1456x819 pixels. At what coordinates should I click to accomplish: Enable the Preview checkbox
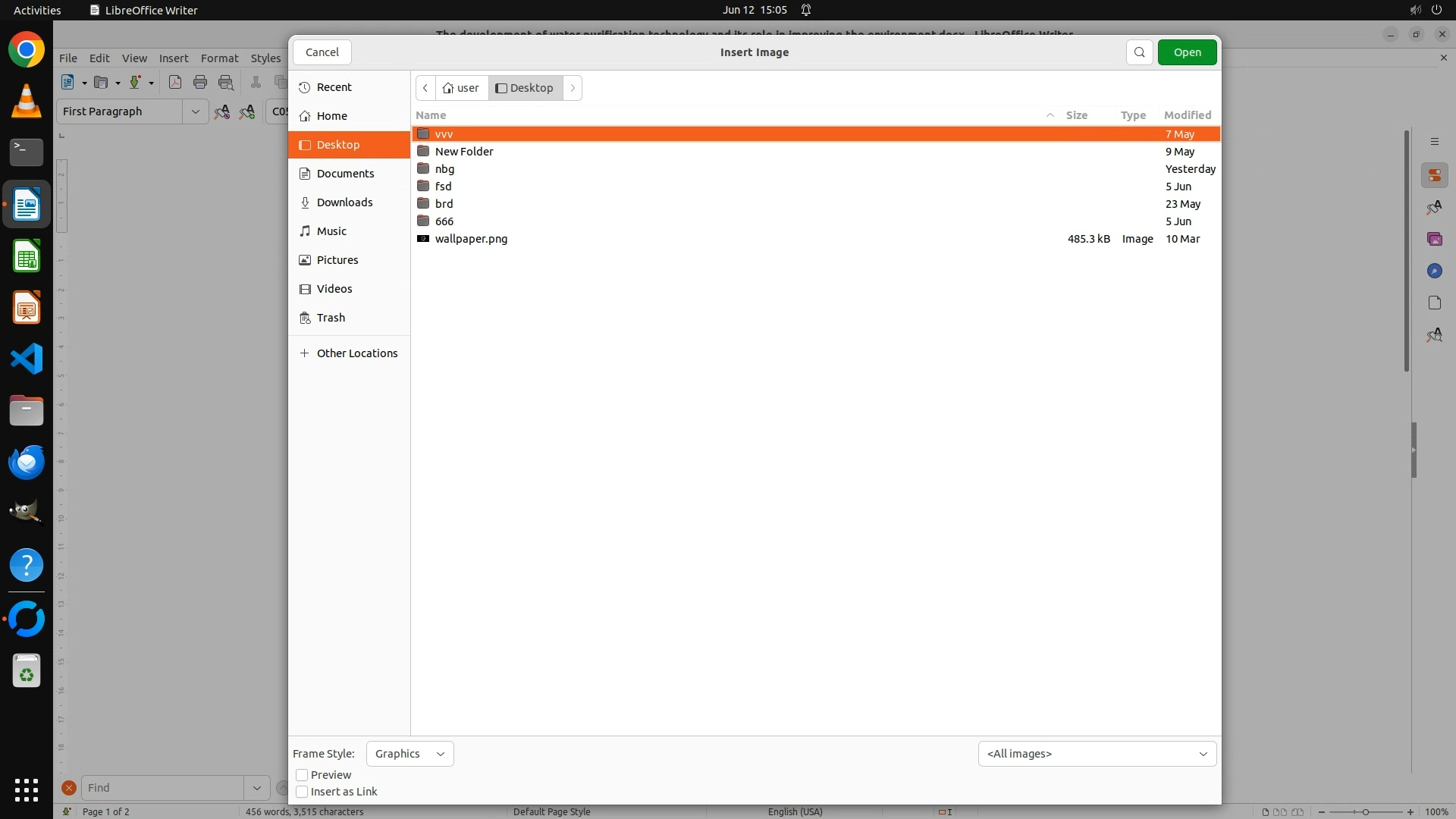[302, 775]
